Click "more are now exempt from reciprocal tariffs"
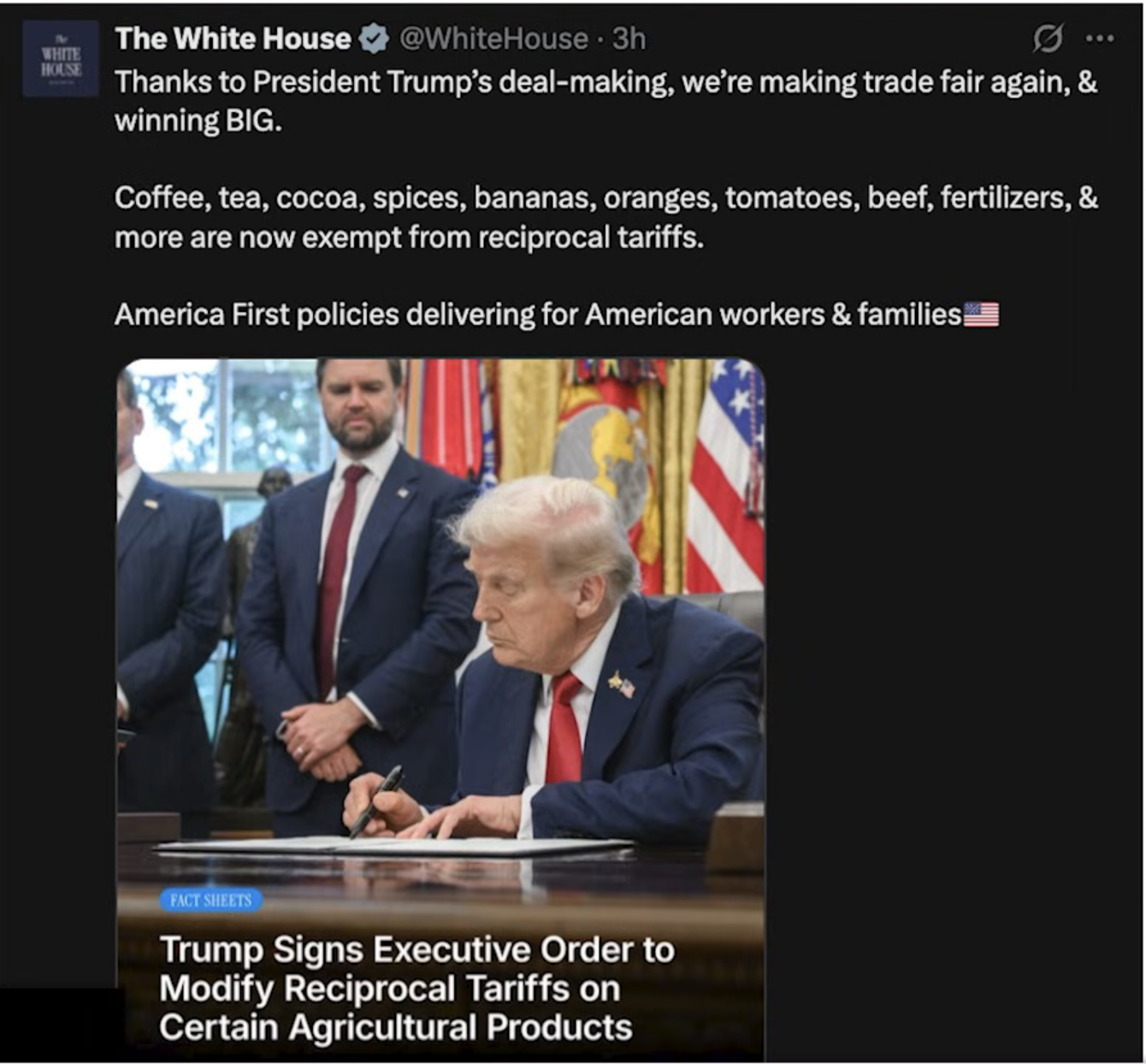This screenshot has height=1064, width=1146. 409,237
